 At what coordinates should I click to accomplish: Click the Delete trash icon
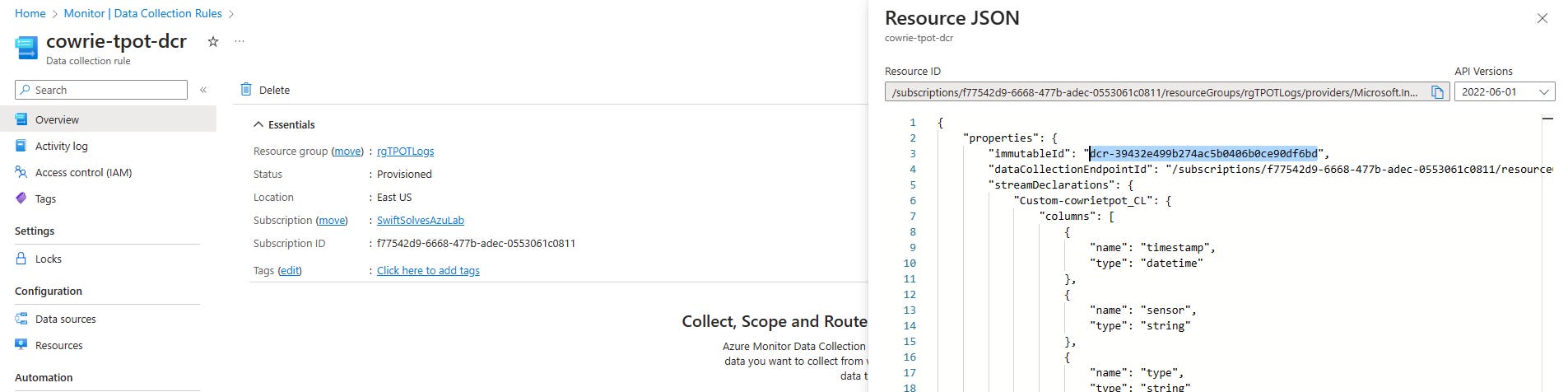tap(245, 89)
